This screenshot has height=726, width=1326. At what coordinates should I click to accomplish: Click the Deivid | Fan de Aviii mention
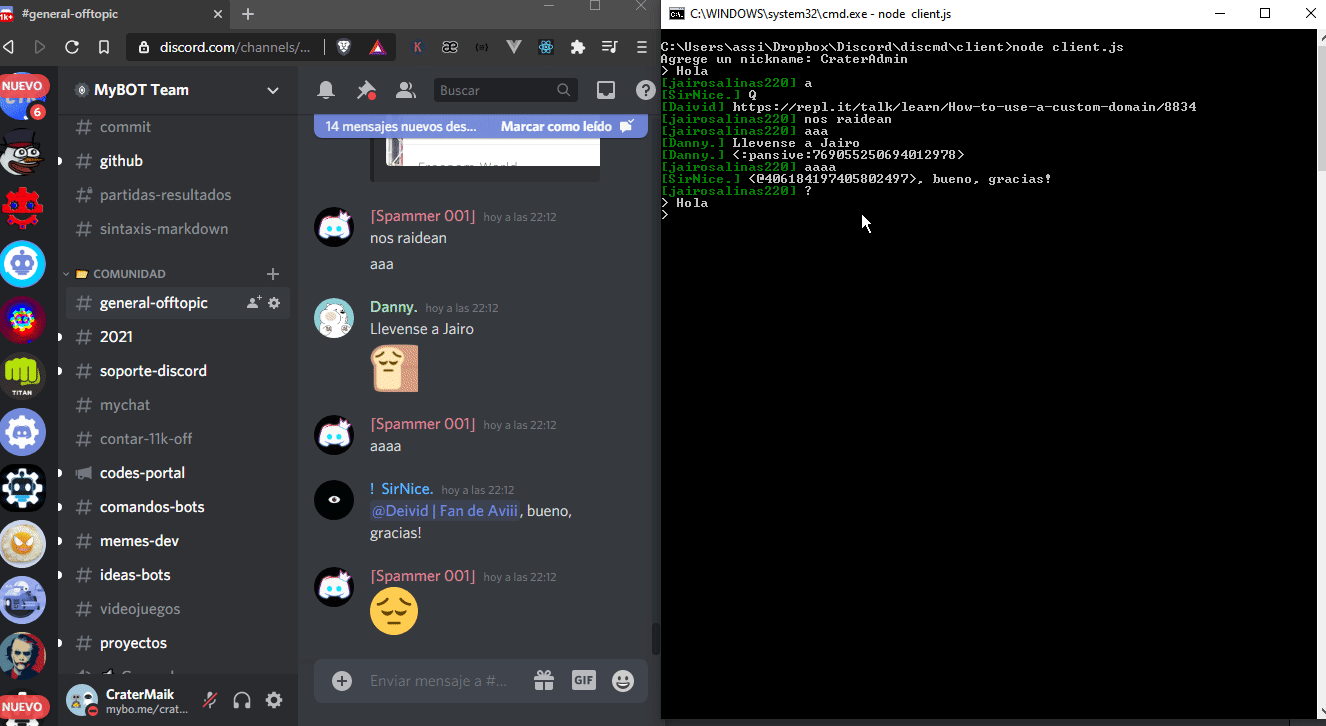(x=445, y=511)
